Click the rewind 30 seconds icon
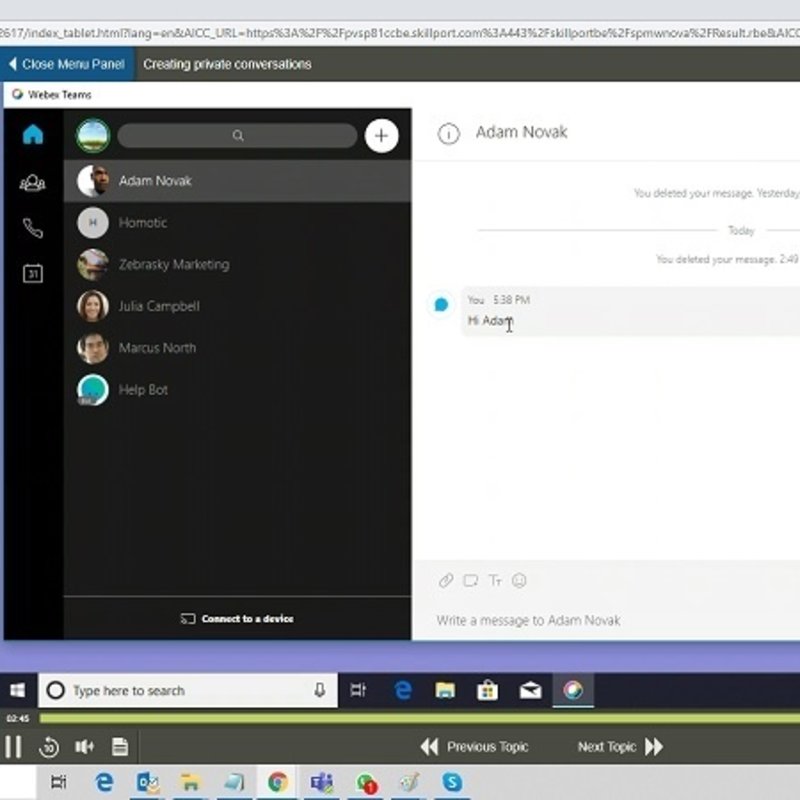This screenshot has height=800, width=800. click(49, 747)
